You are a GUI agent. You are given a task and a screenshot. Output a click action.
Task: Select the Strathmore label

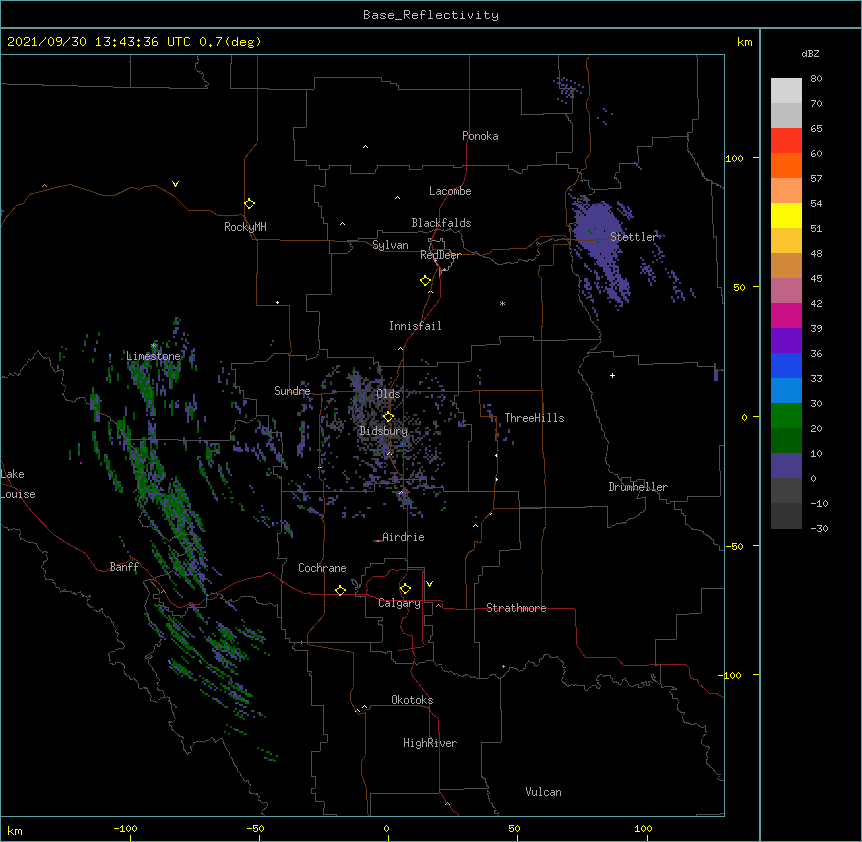(x=516, y=608)
